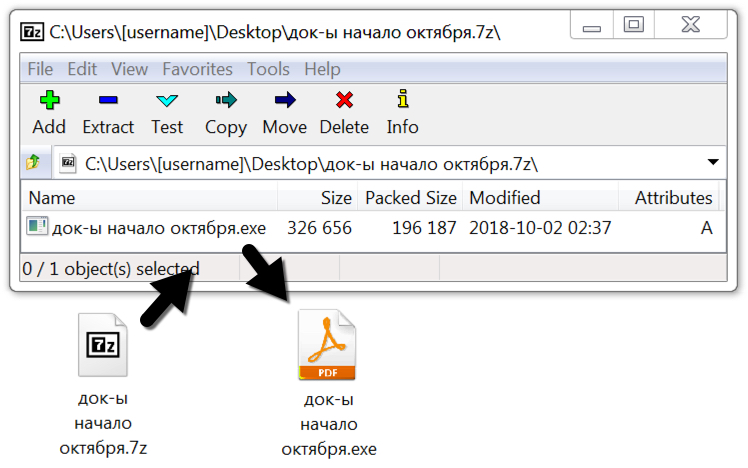Close the 7-Zip window
The image size is (748, 468).
coord(691,25)
